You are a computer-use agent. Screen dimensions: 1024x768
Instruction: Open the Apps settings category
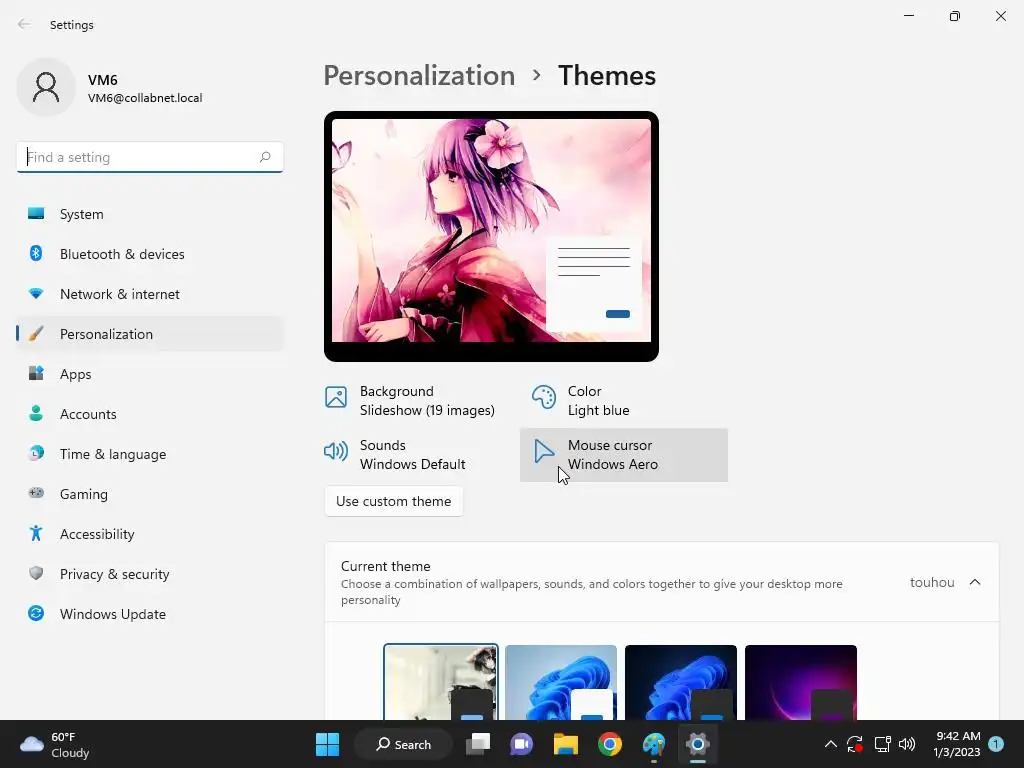150,374
